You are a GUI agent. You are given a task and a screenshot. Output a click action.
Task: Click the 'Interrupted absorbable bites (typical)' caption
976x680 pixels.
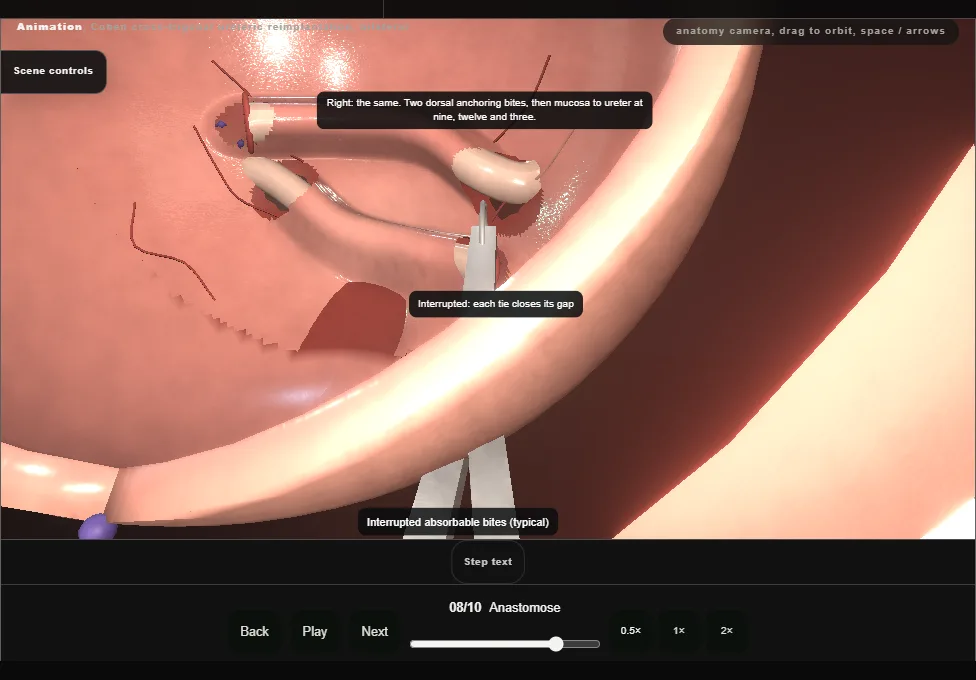click(458, 522)
